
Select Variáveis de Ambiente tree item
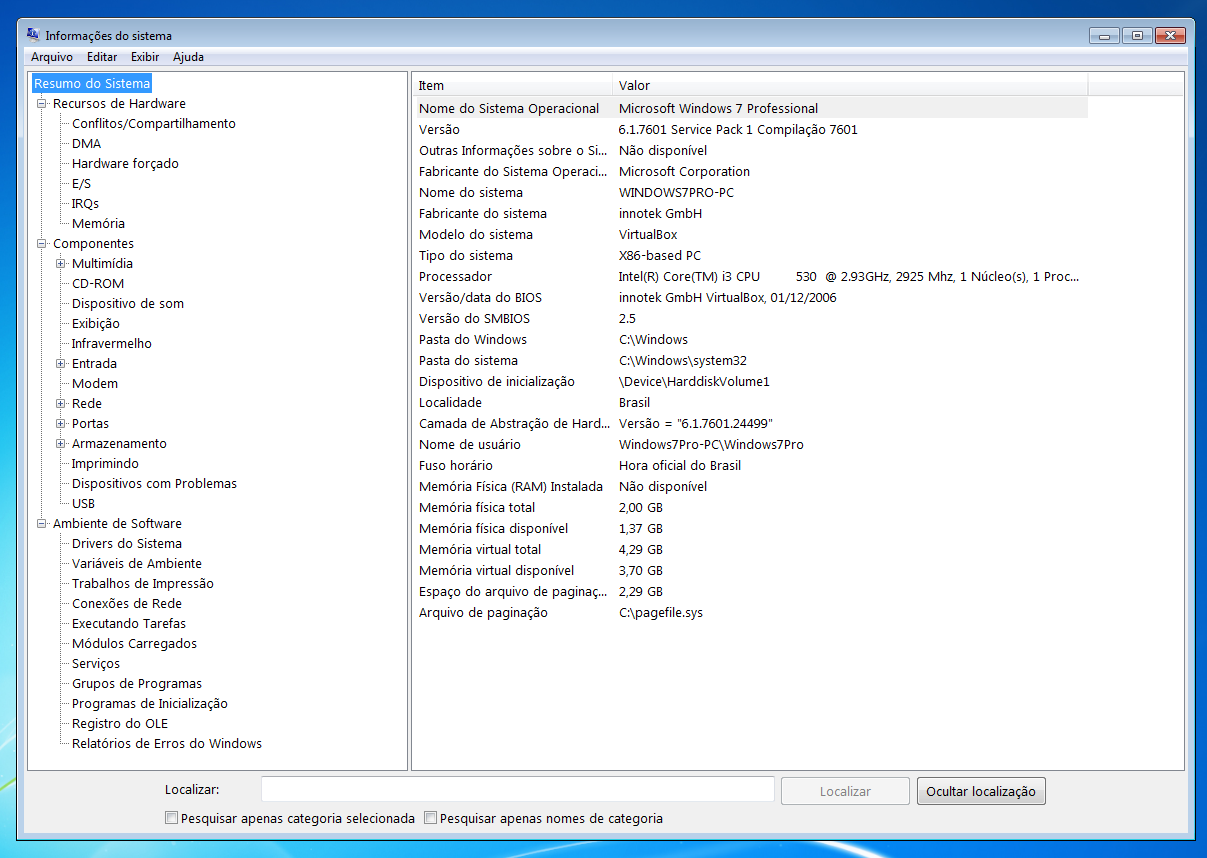[137, 563]
